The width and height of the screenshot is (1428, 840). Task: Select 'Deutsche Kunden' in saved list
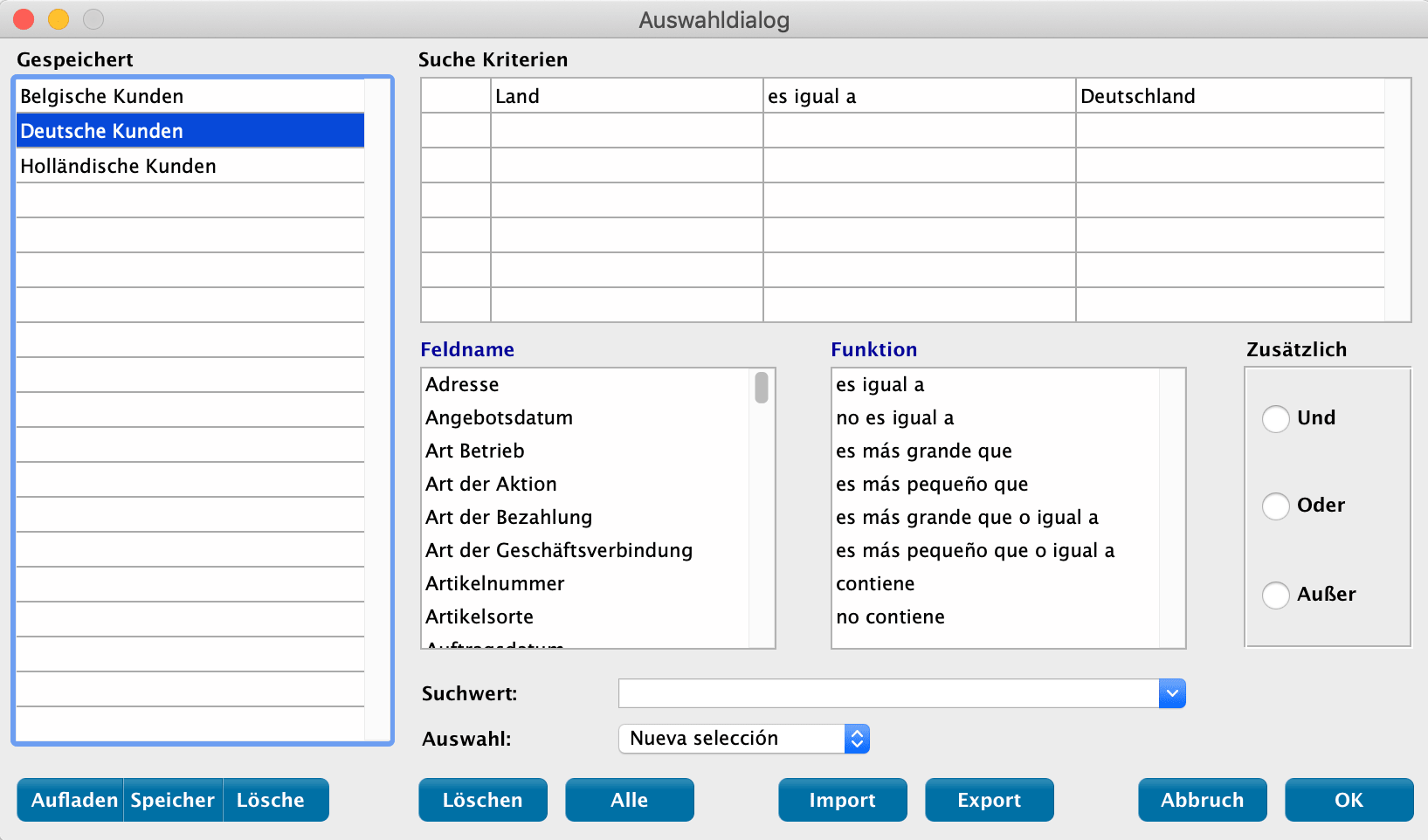pos(190,131)
